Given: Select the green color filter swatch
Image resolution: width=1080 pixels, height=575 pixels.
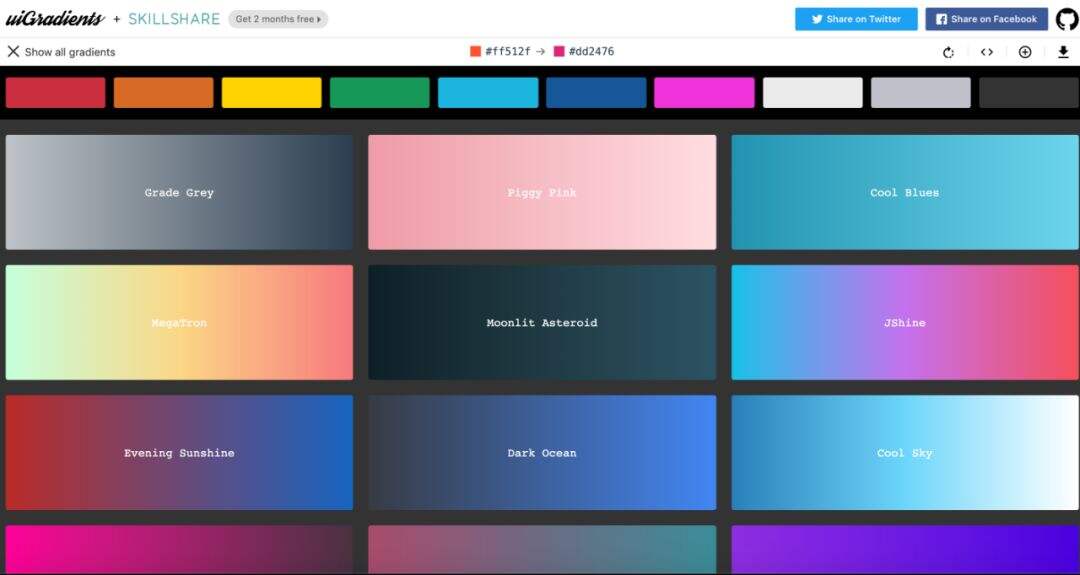Looking at the screenshot, I should [x=380, y=92].
